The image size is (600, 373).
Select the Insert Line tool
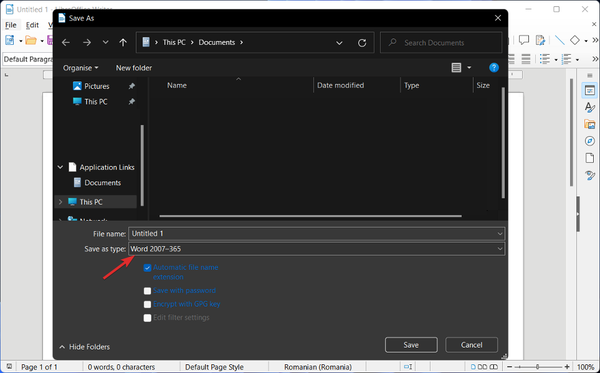tap(559, 40)
